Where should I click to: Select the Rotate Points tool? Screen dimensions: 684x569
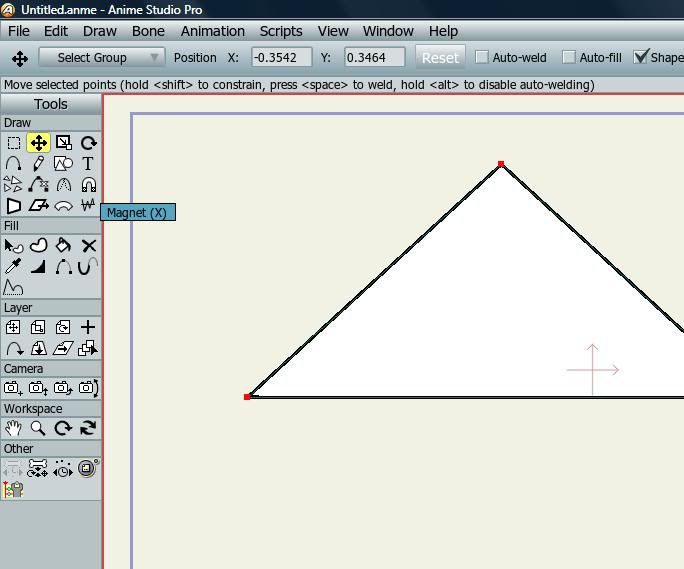tap(88, 143)
